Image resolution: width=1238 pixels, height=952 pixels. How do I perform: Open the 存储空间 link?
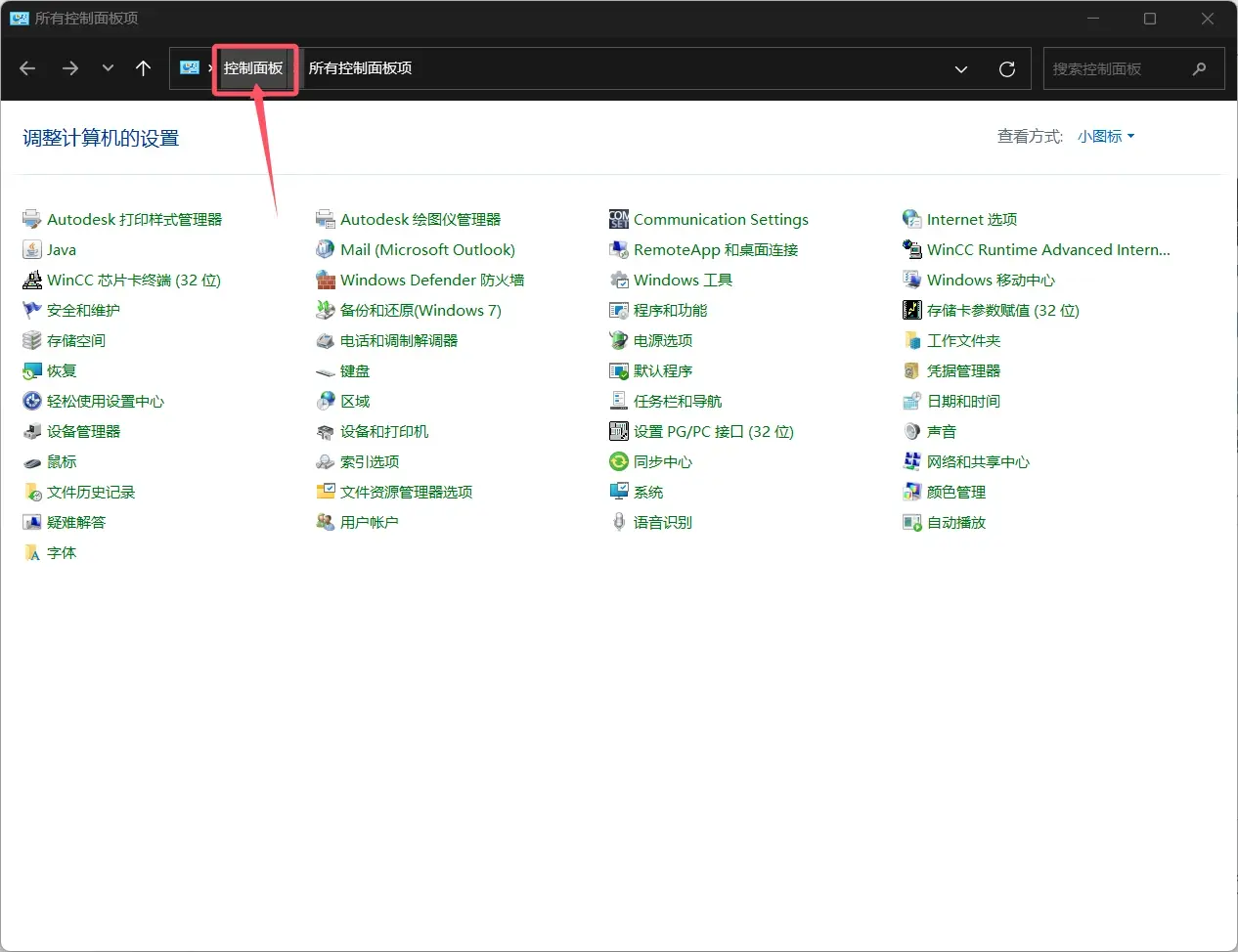76,340
